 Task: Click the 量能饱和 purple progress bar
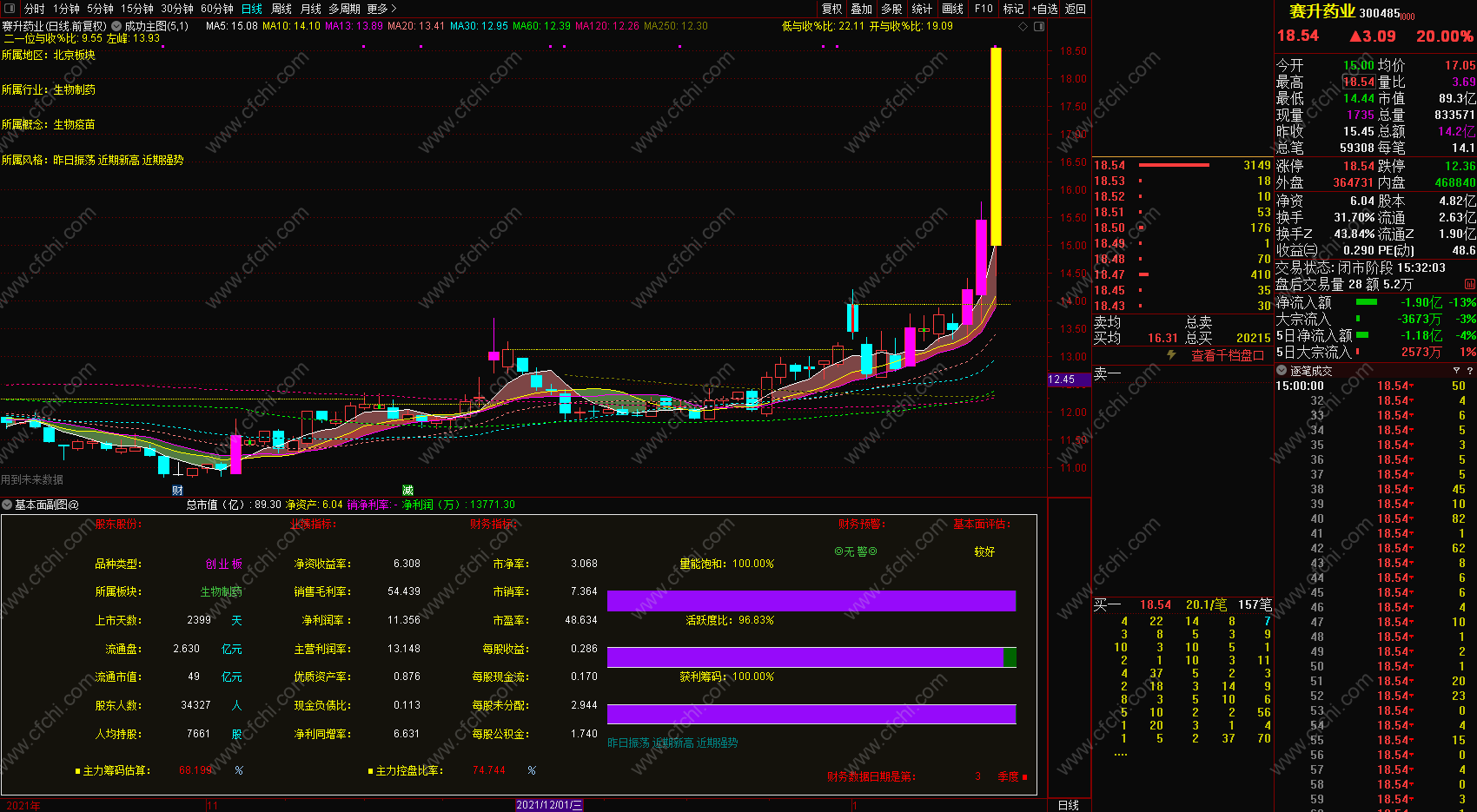pyautogui.click(x=811, y=601)
